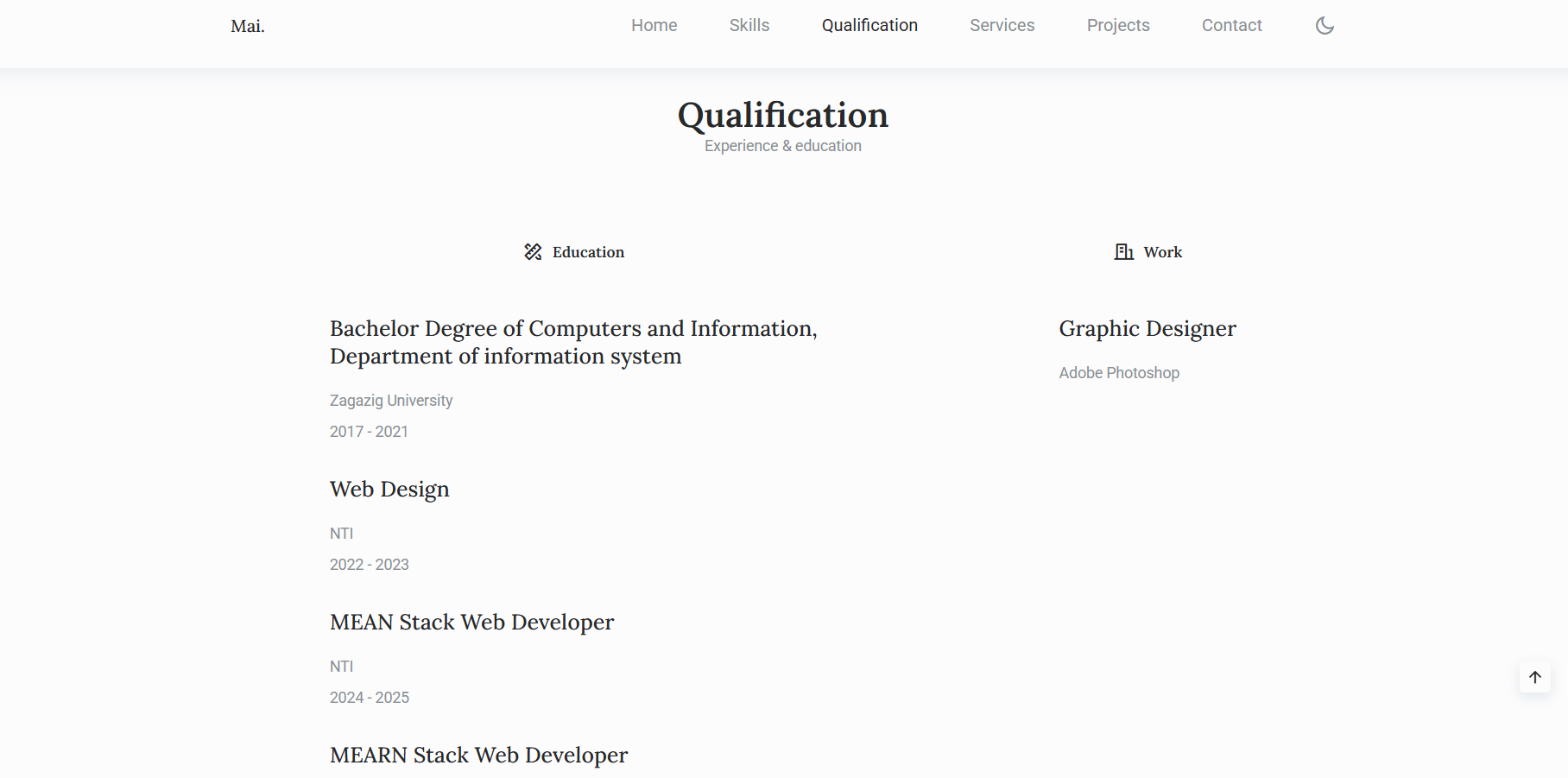1568x778 pixels.
Task: Click the Bachelor Degree education entry title
Action: (572, 342)
